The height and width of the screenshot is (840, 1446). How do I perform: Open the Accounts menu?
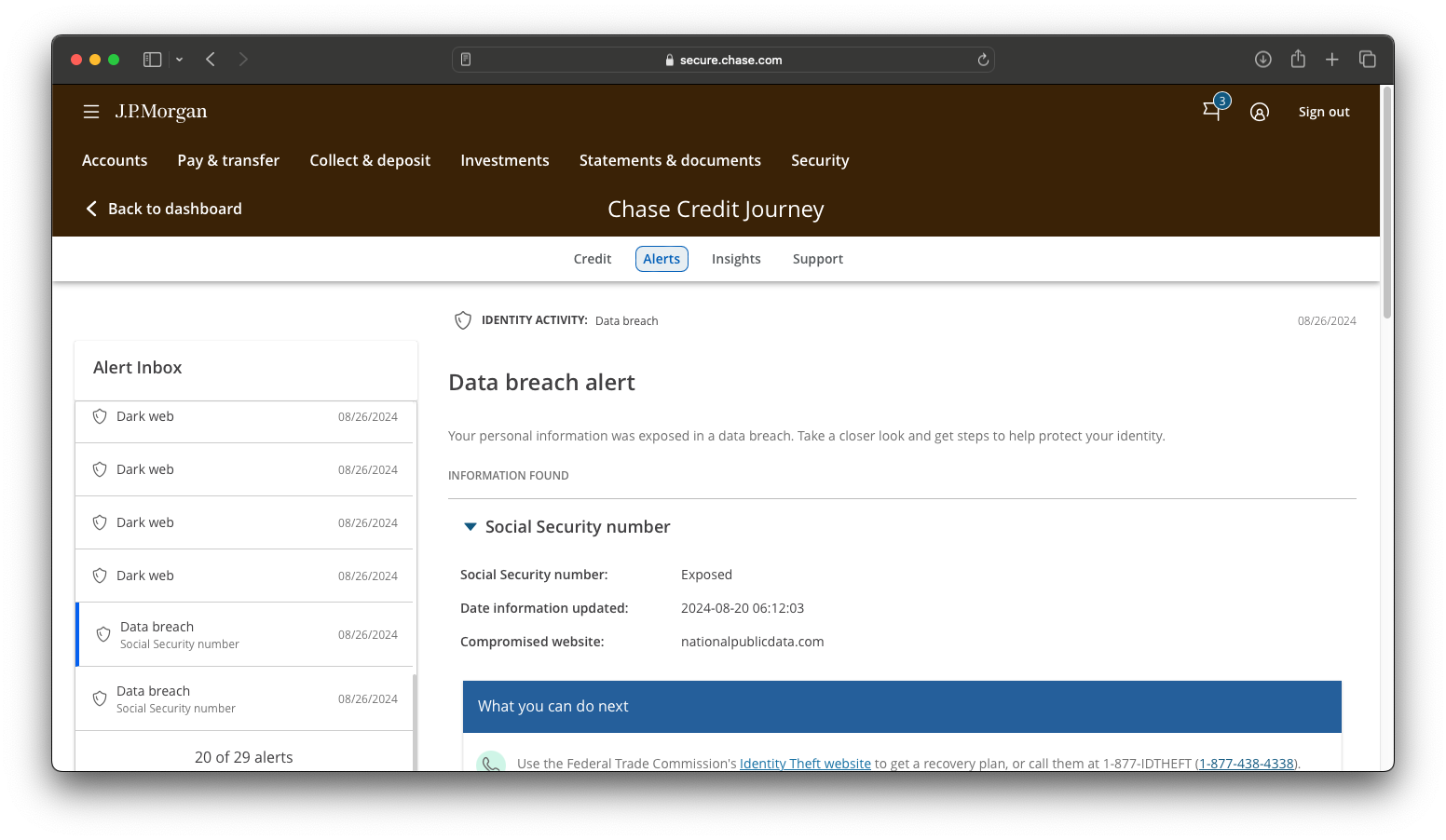(115, 160)
